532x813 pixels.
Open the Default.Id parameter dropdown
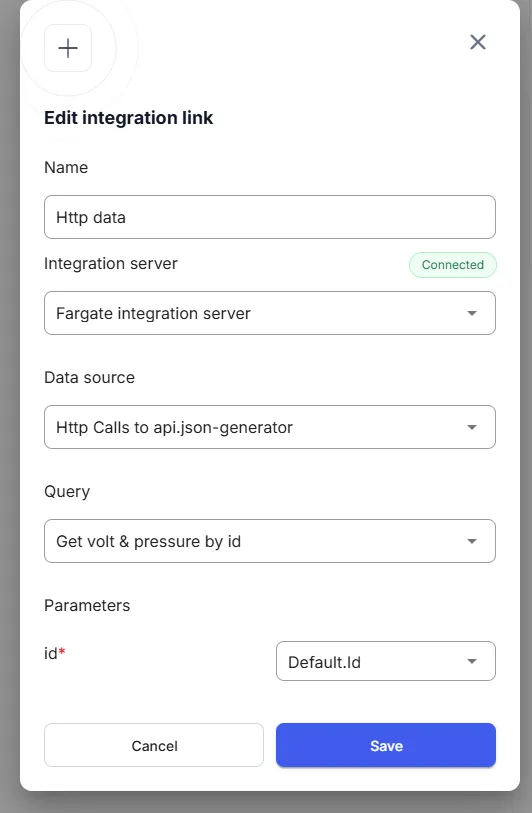[386, 661]
